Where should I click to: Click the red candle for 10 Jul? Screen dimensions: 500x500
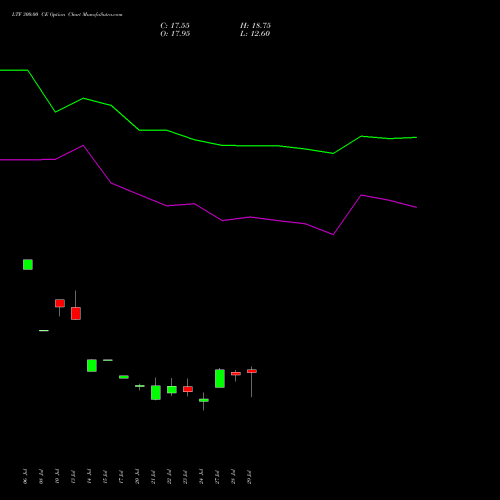(x=60, y=303)
